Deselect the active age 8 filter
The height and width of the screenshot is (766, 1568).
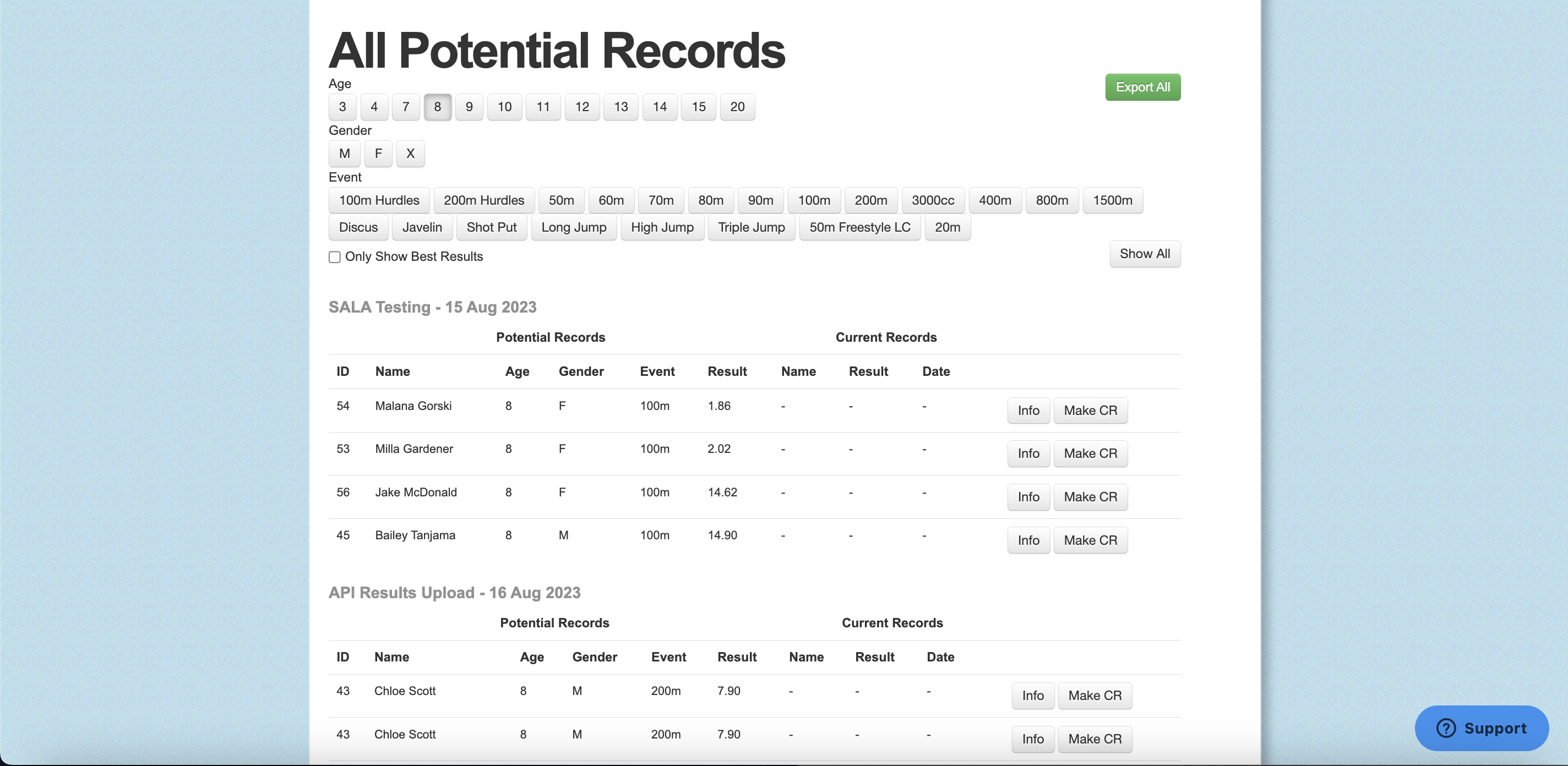point(438,107)
